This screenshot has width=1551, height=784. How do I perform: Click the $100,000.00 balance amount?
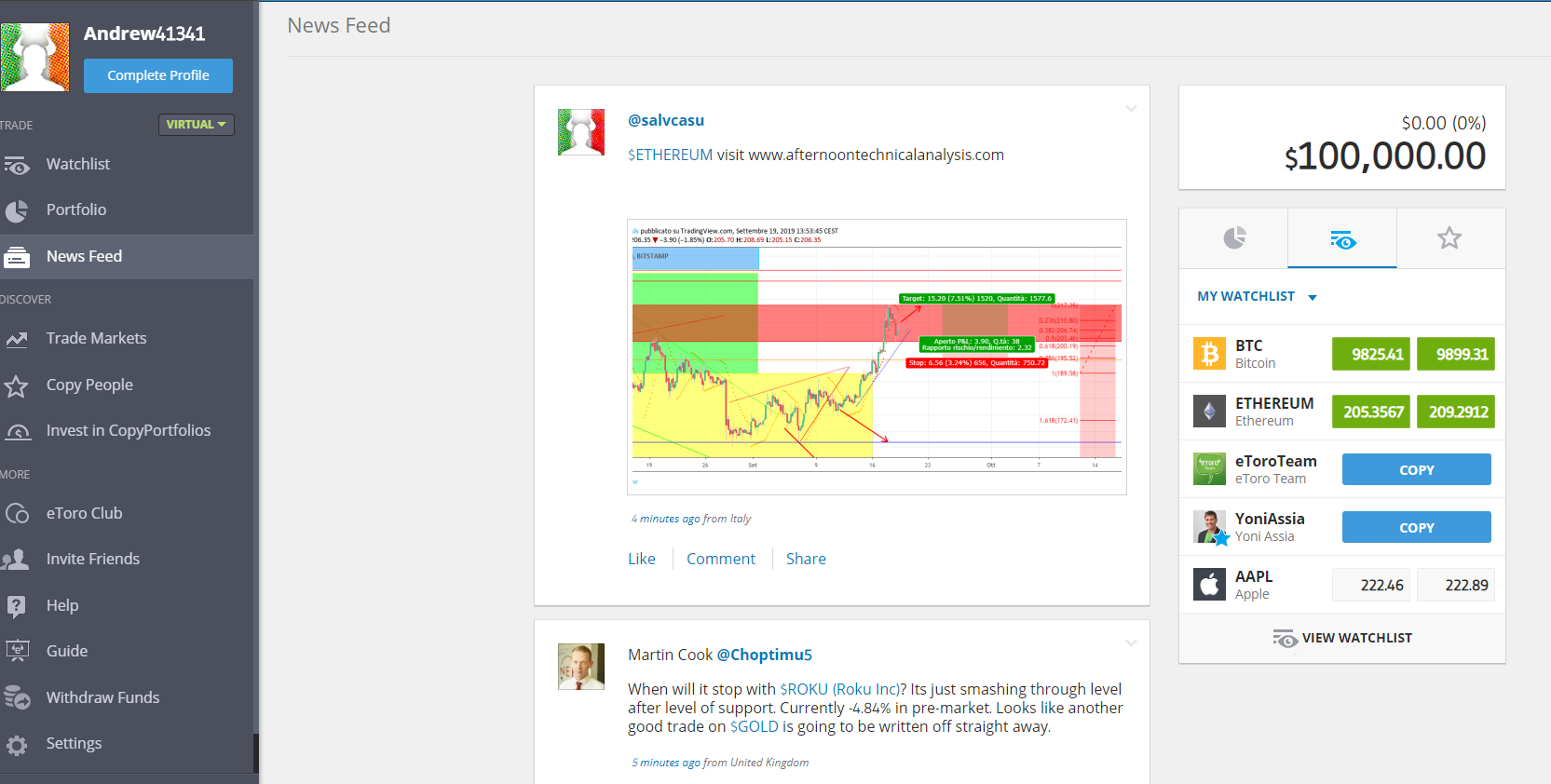point(1385,155)
